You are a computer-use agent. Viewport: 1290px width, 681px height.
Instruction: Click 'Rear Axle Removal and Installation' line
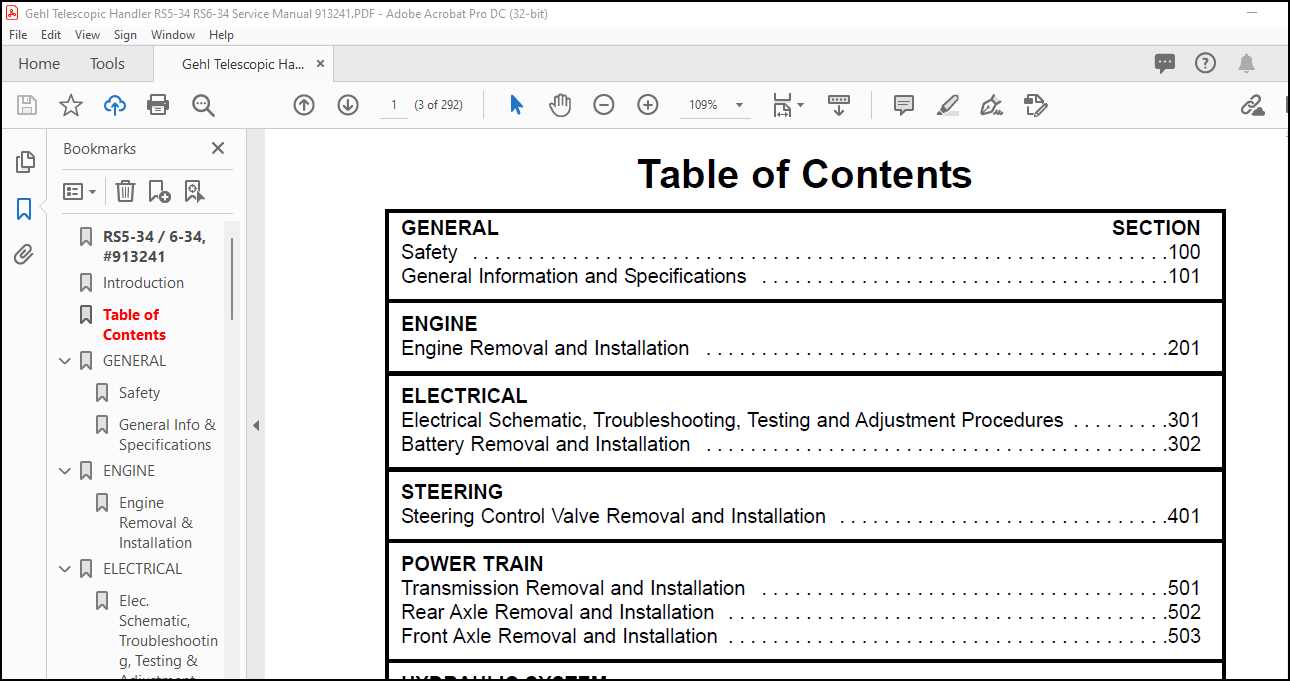point(800,613)
